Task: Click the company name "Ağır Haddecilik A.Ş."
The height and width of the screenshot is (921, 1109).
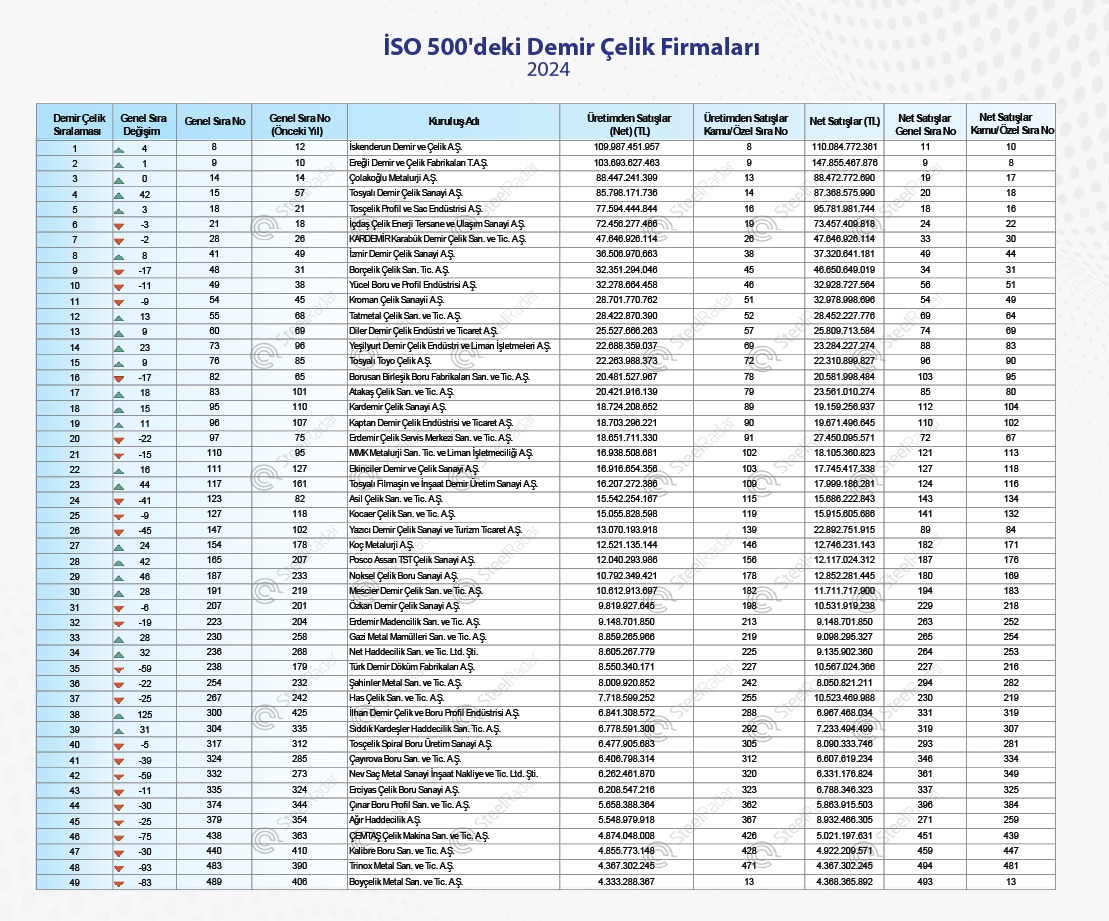Action: click(x=385, y=821)
